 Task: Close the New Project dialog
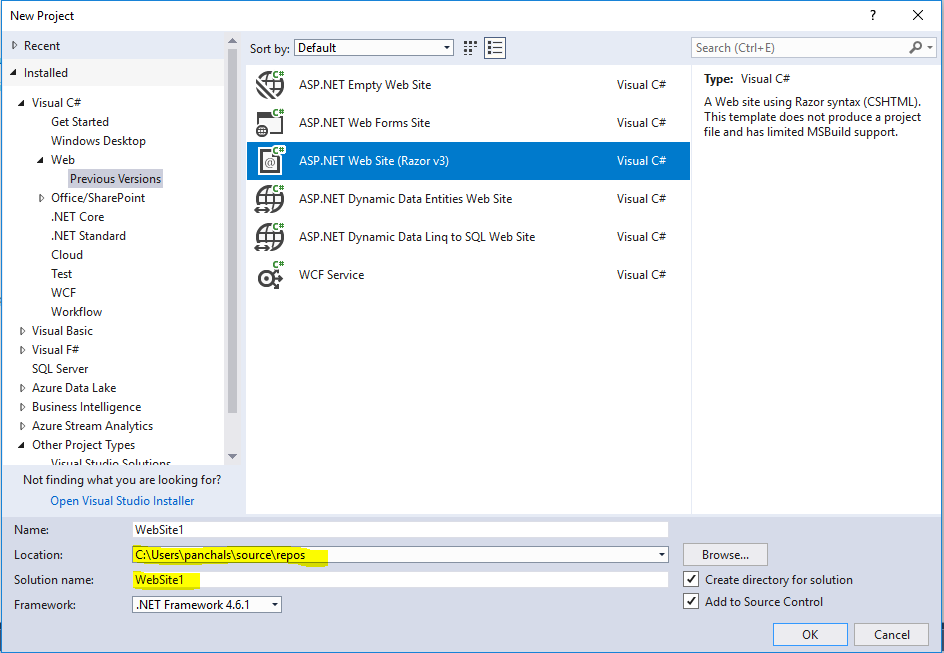[x=918, y=16]
